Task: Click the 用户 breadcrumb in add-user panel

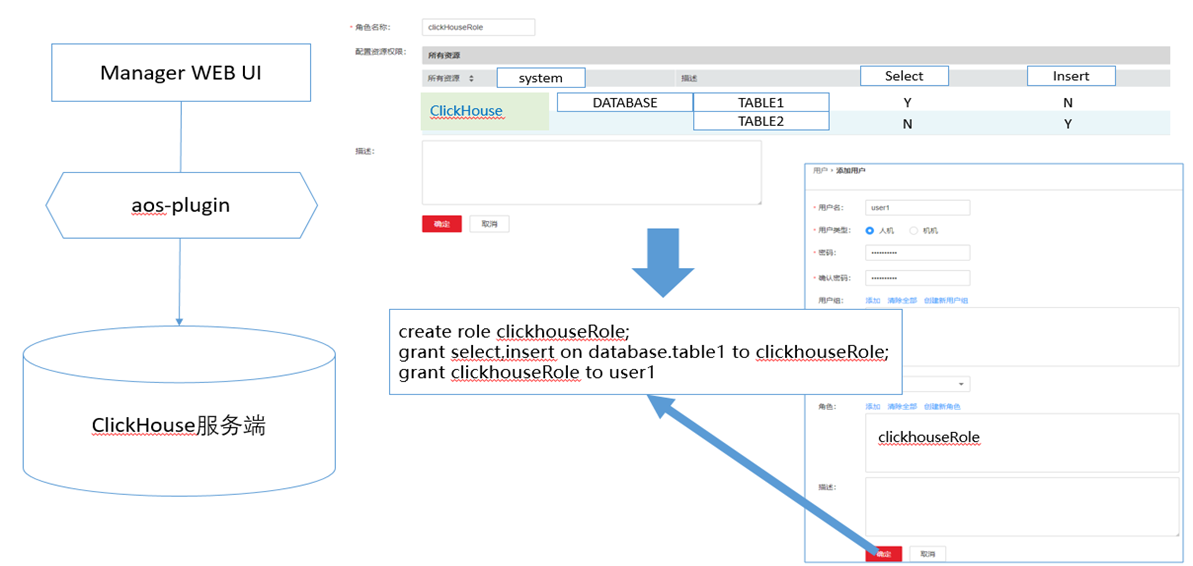Action: 819,171
